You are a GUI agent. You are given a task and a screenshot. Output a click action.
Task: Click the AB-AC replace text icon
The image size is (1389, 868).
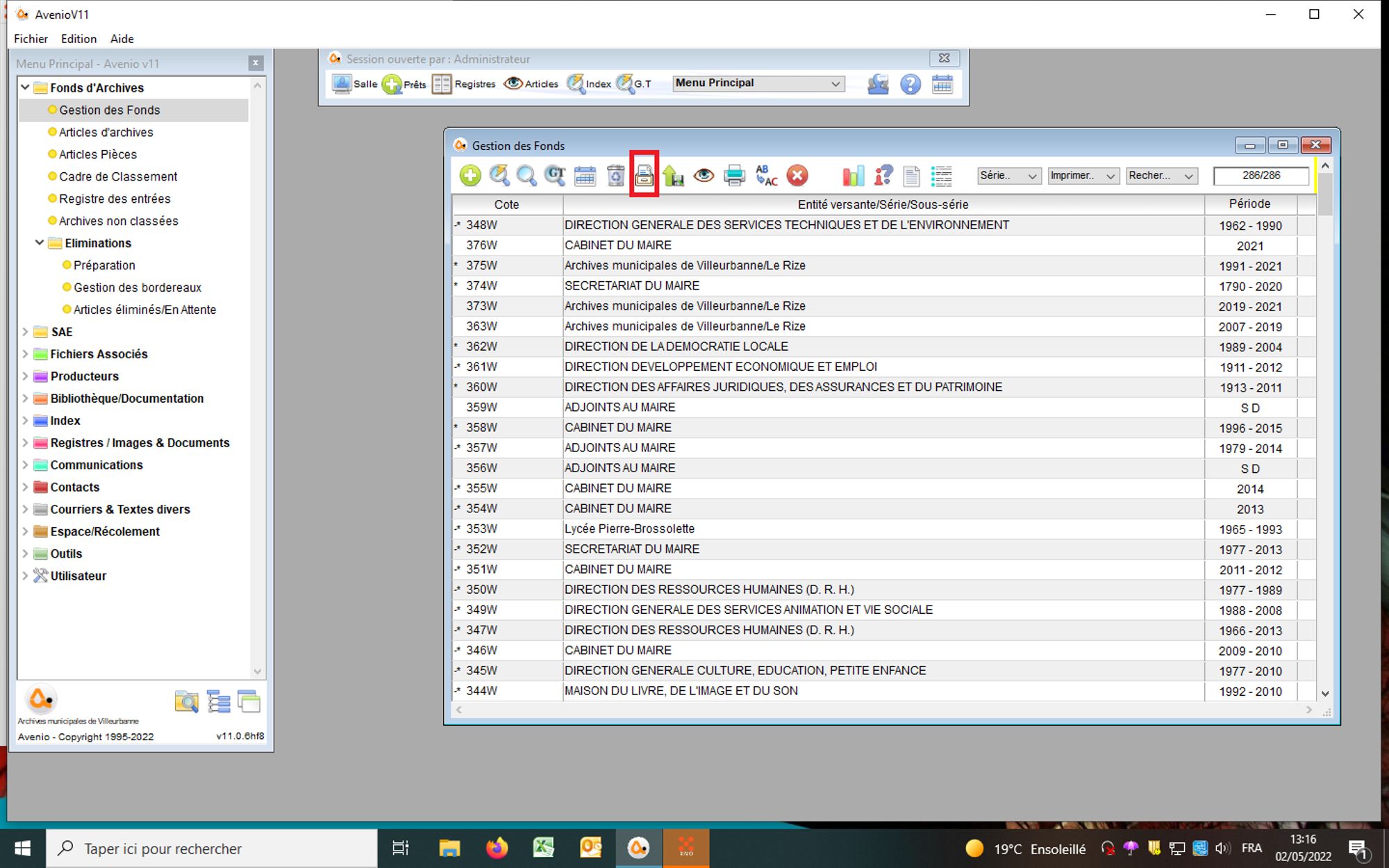(x=766, y=176)
